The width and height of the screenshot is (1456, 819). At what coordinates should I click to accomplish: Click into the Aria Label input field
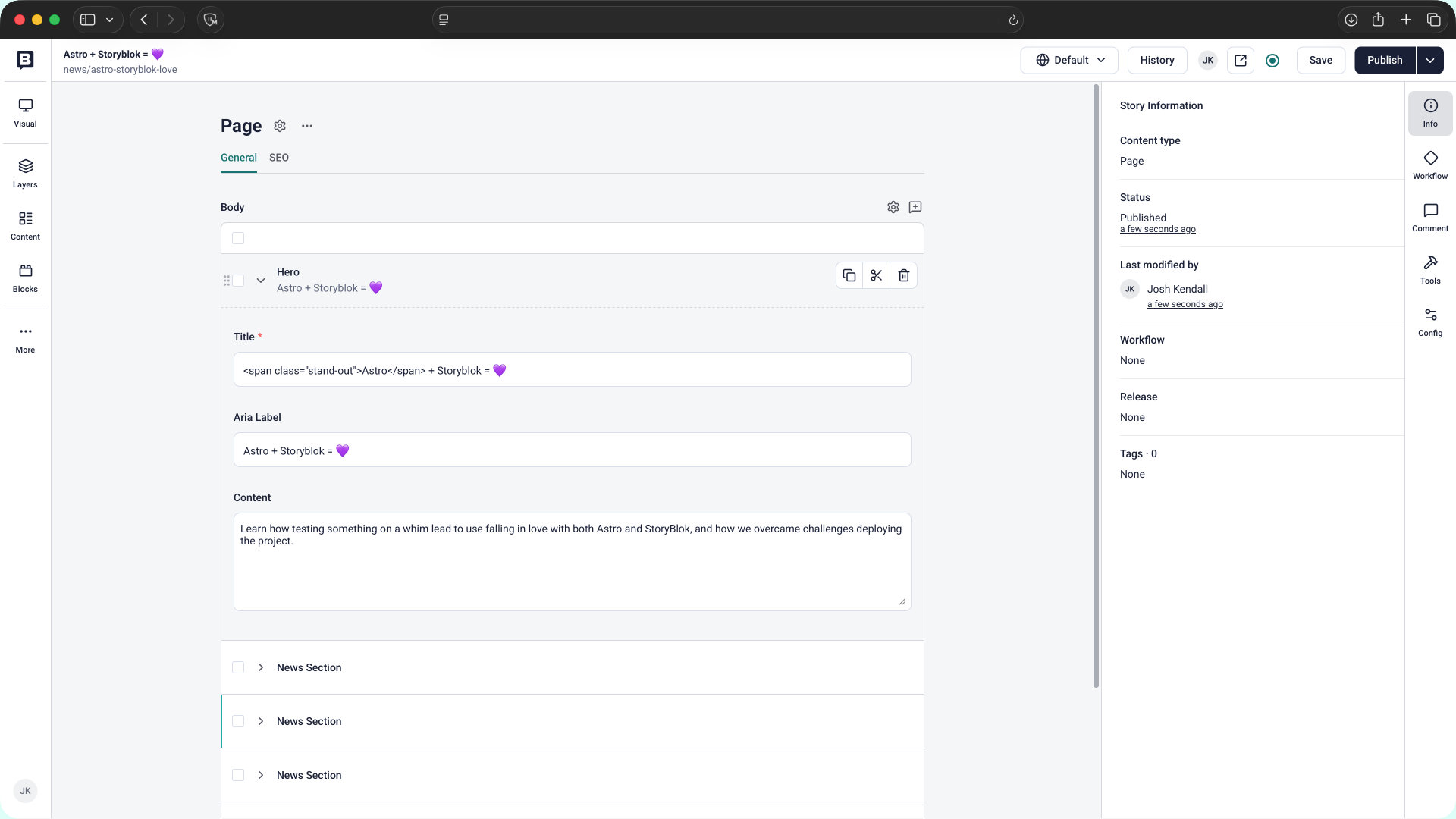tap(572, 450)
